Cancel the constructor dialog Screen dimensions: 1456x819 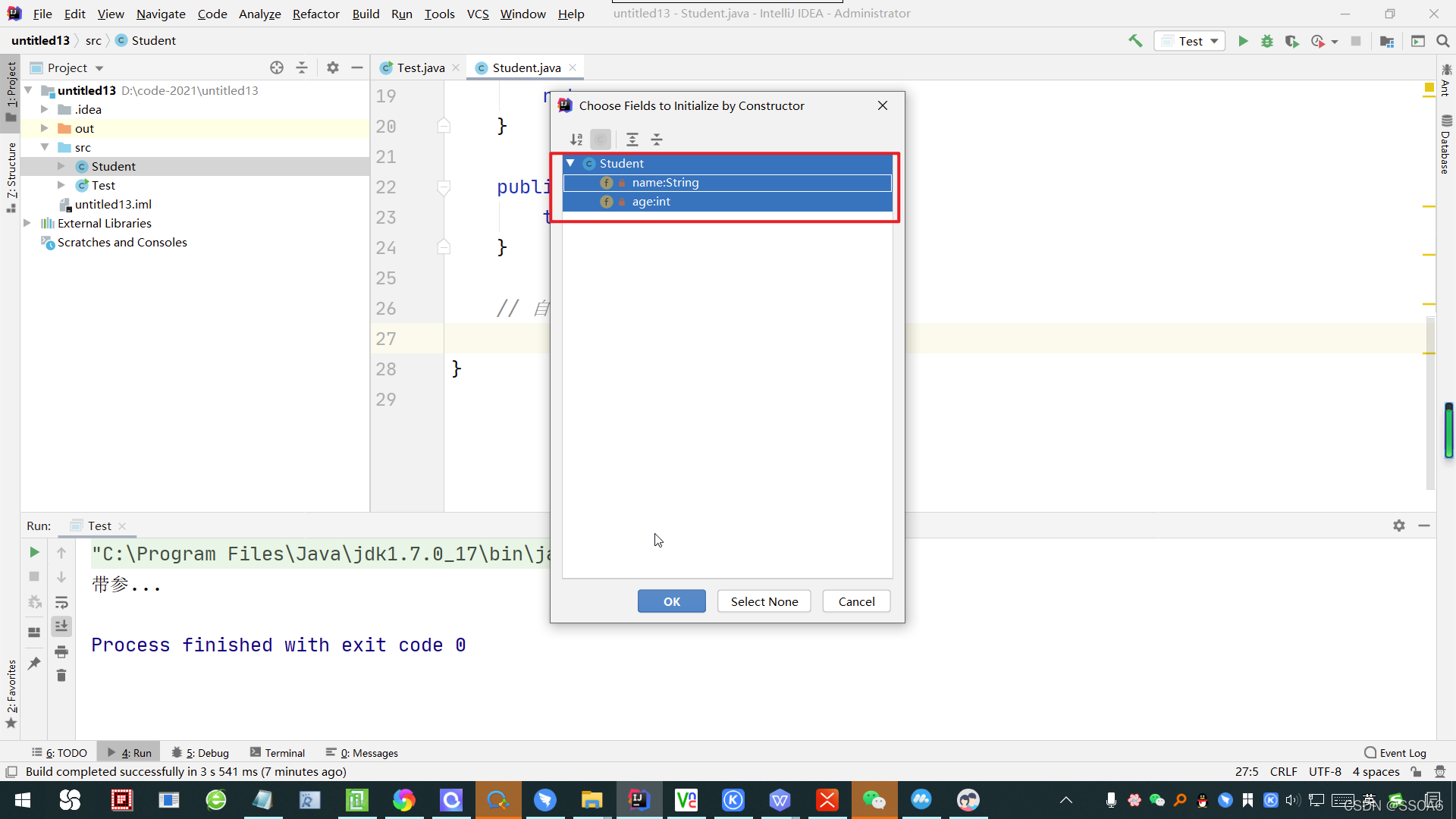[857, 601]
